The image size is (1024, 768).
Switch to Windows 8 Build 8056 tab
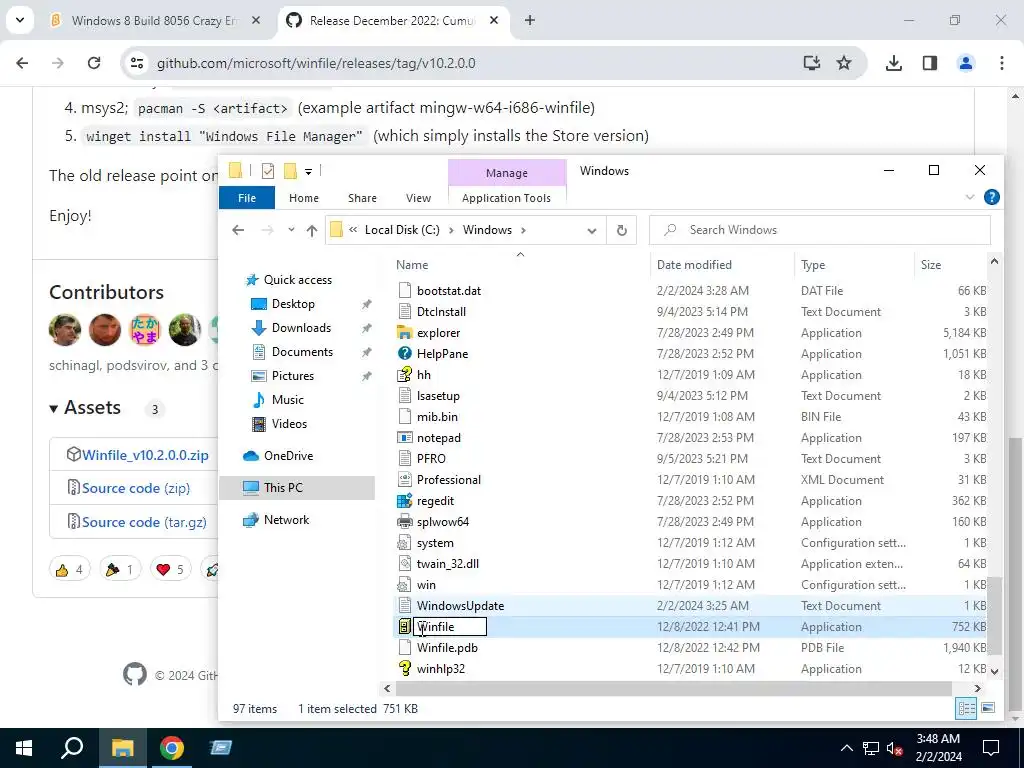(154, 20)
